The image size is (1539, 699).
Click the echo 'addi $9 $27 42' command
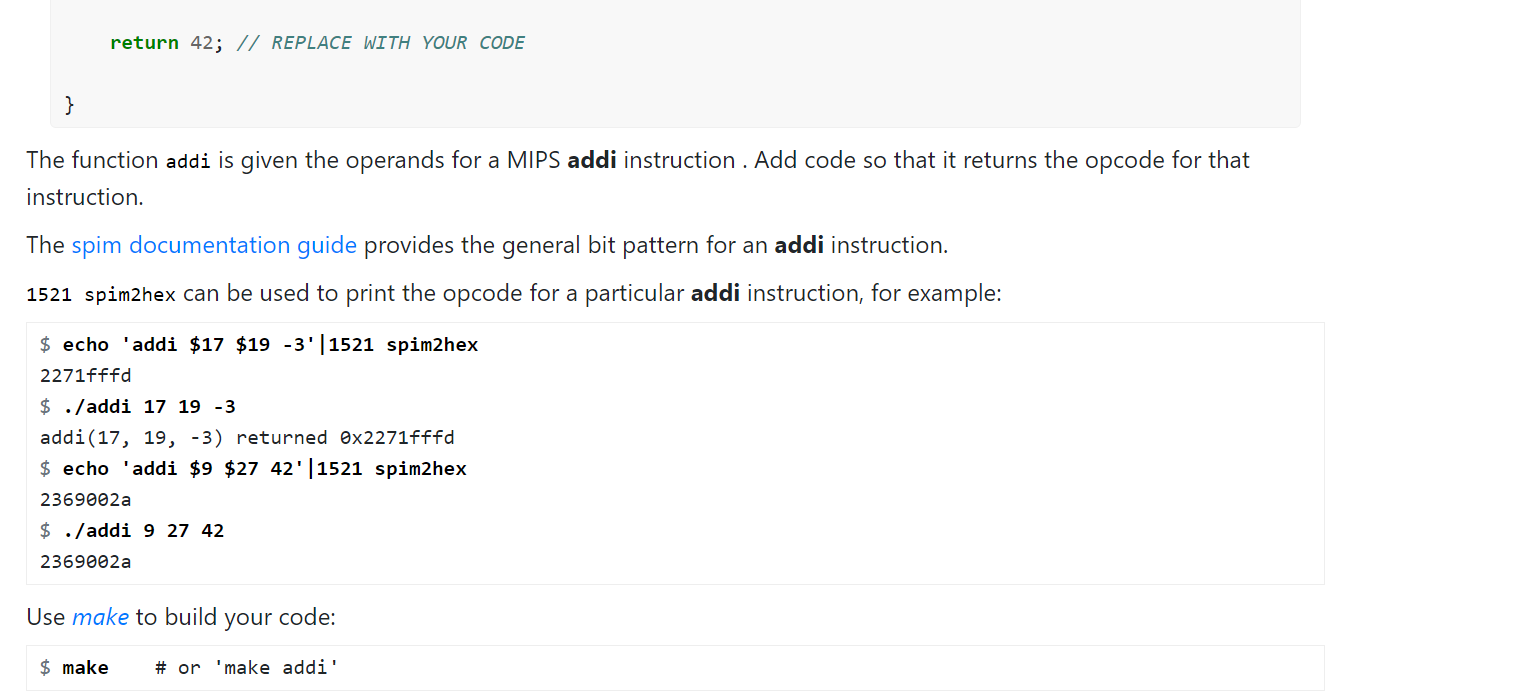(264, 469)
